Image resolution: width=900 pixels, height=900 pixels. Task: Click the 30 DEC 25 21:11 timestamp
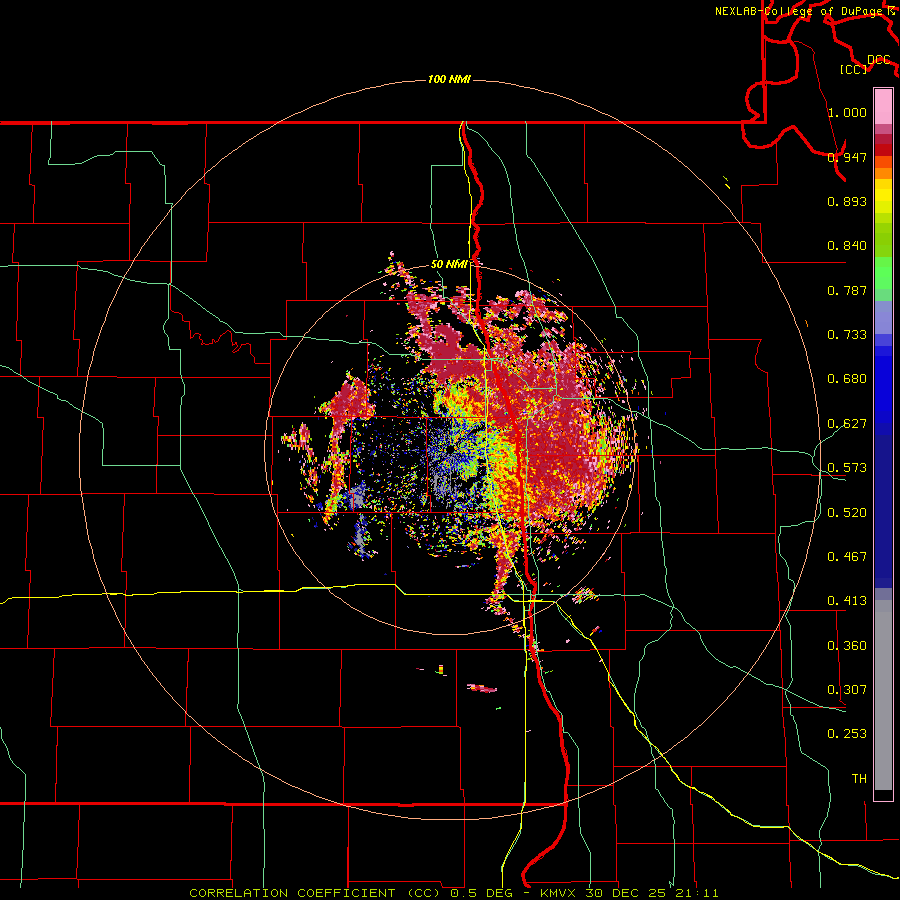[x=651, y=893]
